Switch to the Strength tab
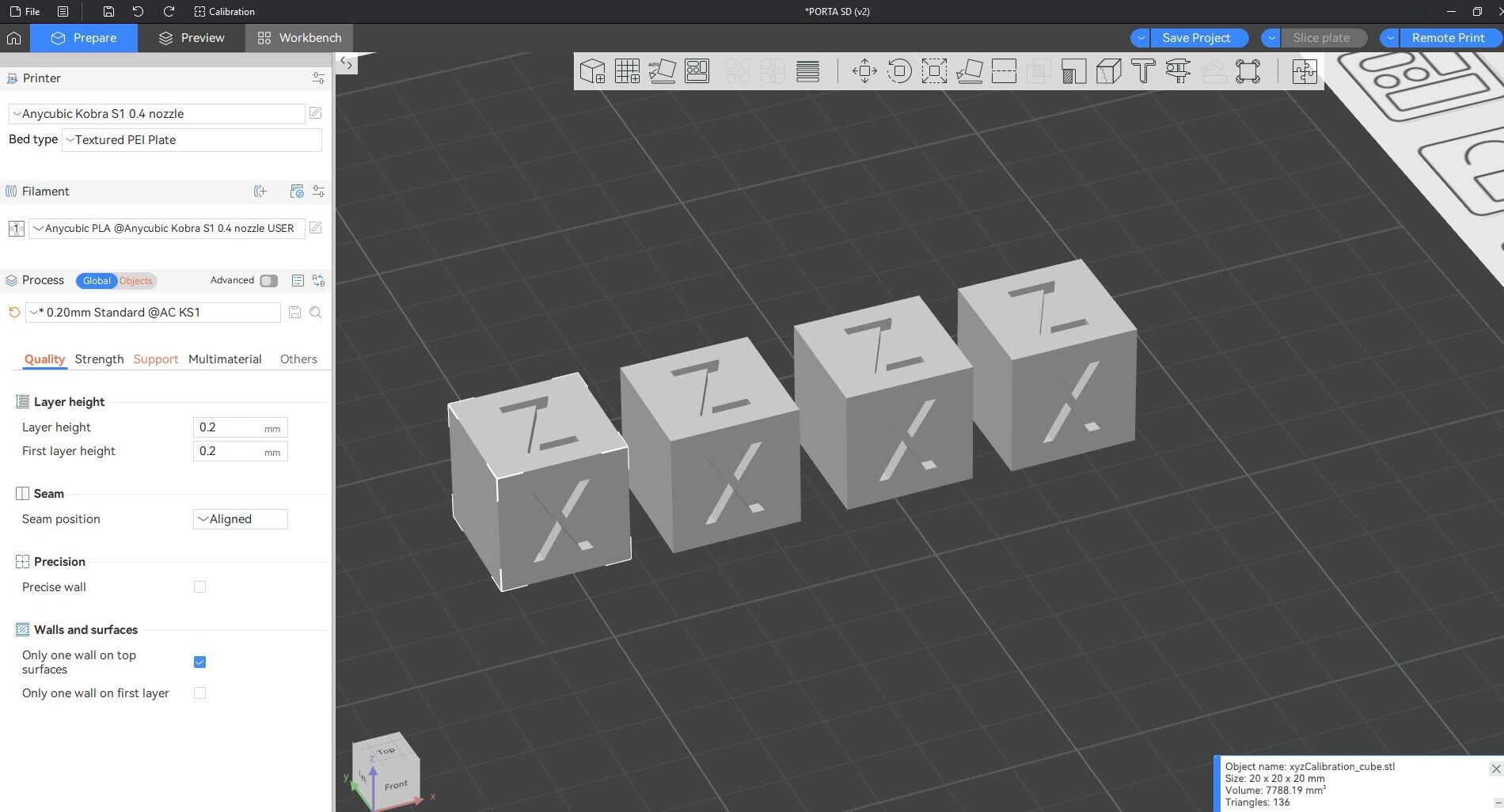Screen dimensions: 1504x812 [99, 359]
